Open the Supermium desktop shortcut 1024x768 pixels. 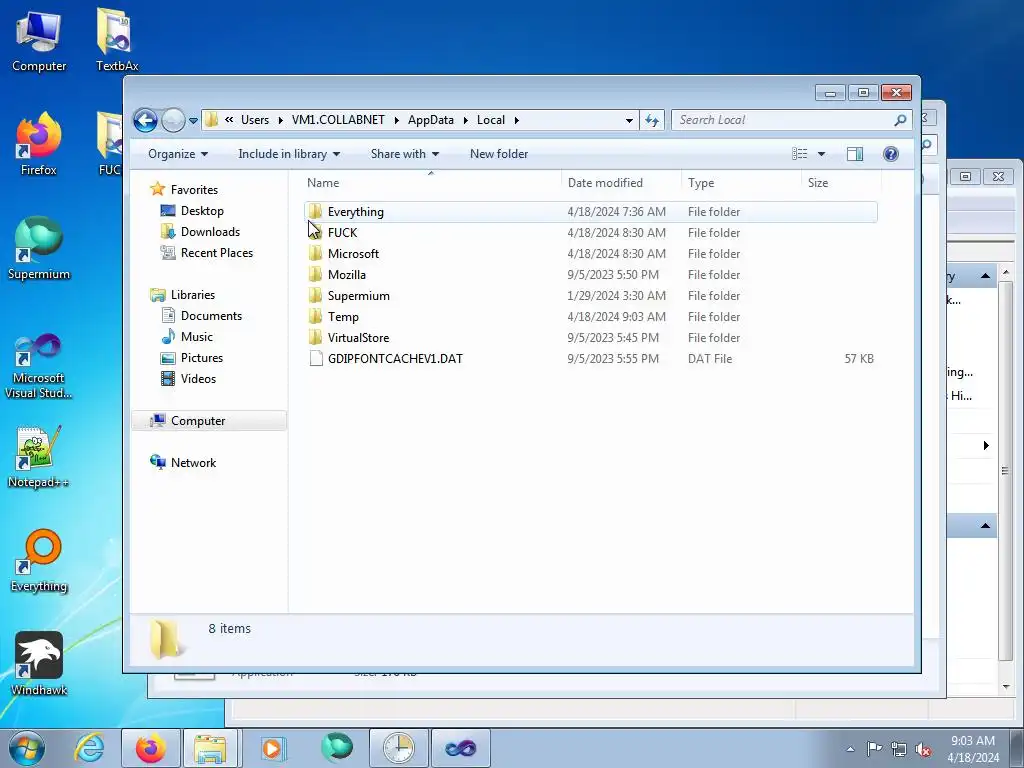click(x=39, y=248)
